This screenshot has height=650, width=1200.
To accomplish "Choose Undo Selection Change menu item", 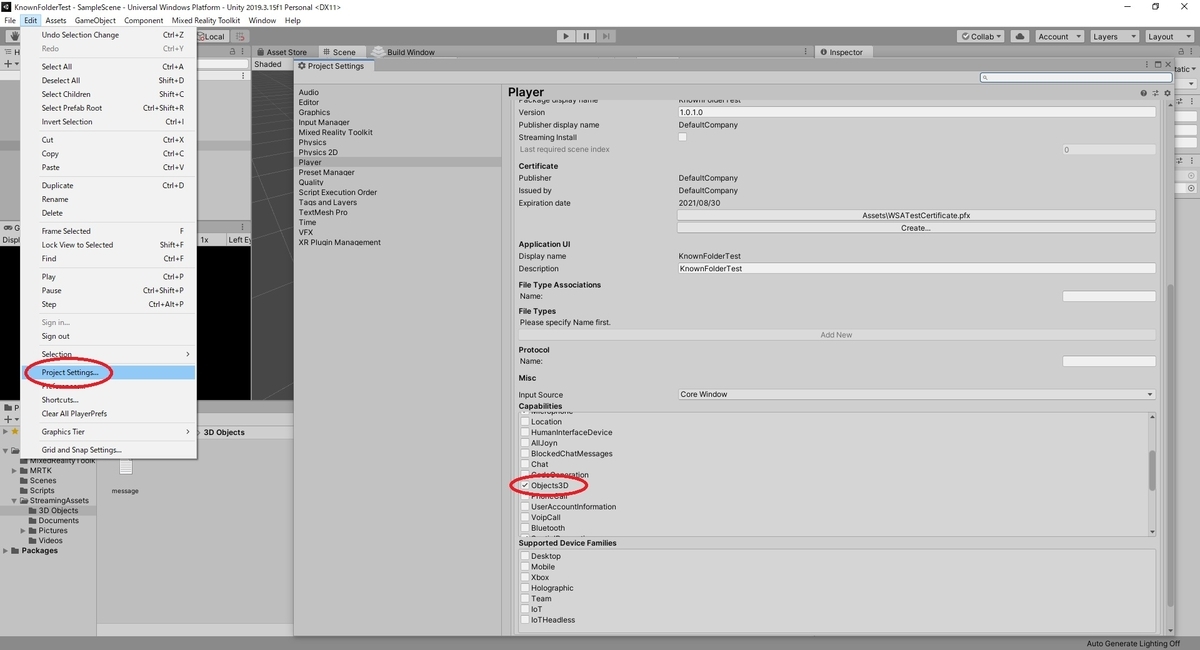I will tap(109, 35).
